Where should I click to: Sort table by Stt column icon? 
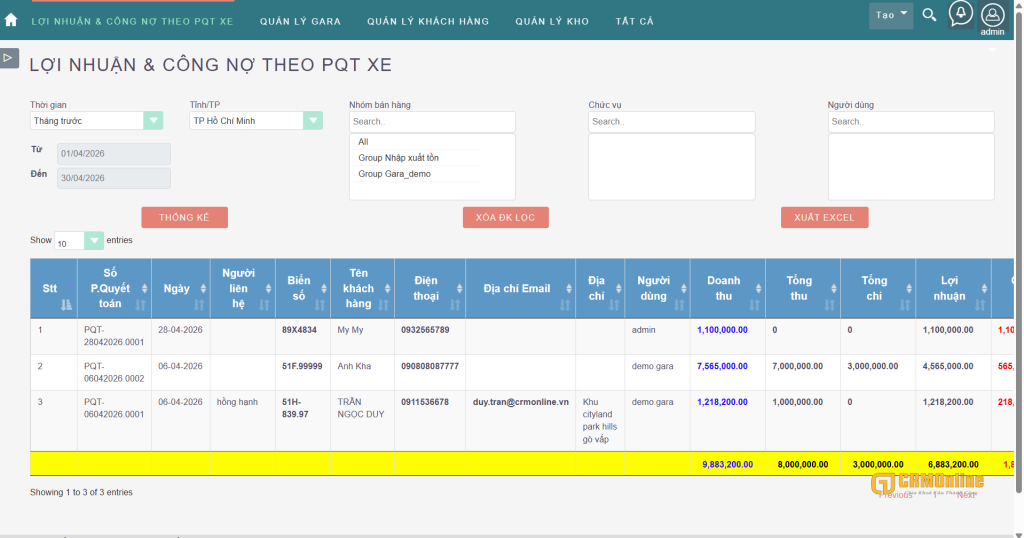click(66, 304)
